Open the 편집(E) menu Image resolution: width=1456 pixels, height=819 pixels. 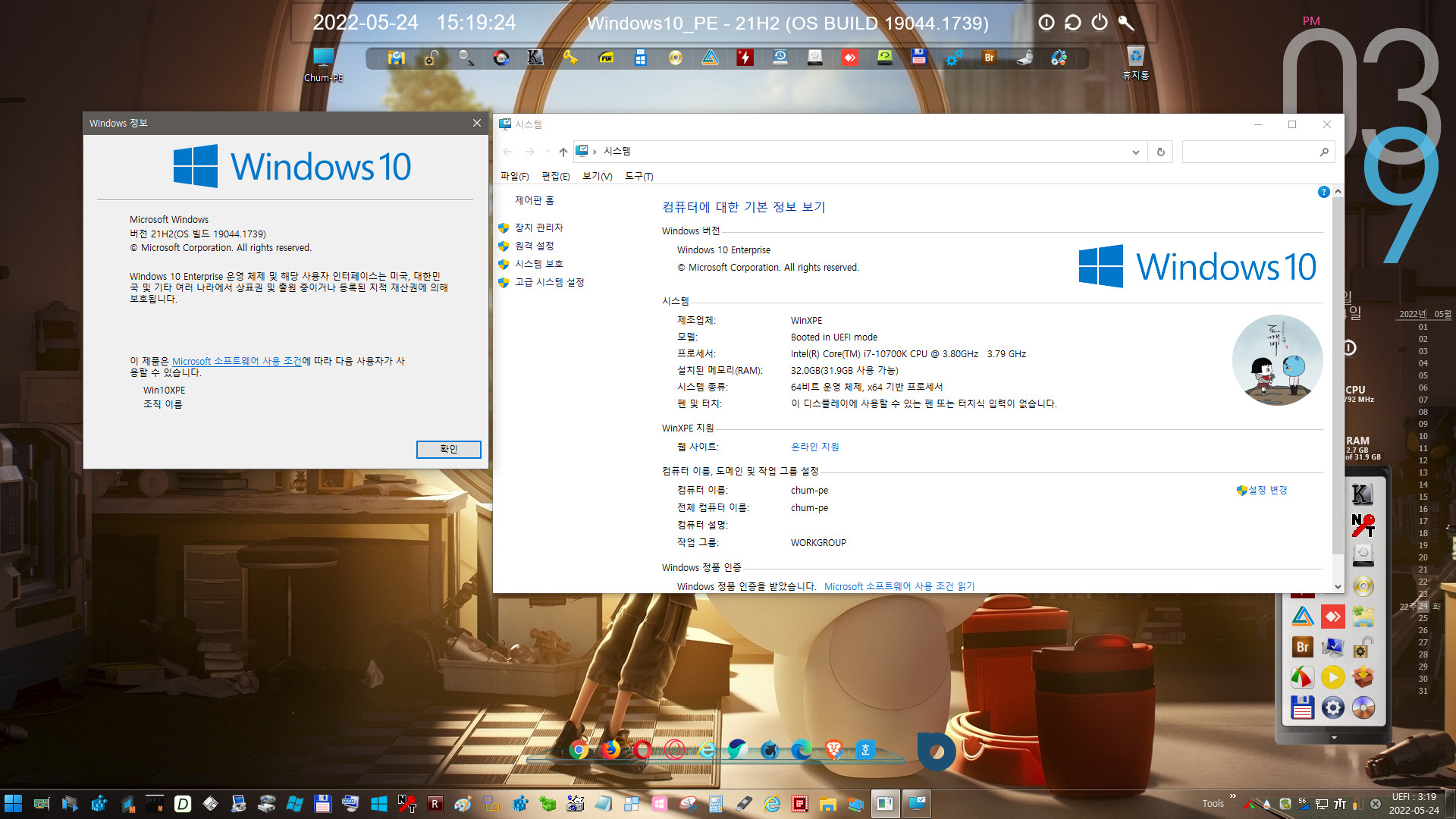tap(555, 176)
